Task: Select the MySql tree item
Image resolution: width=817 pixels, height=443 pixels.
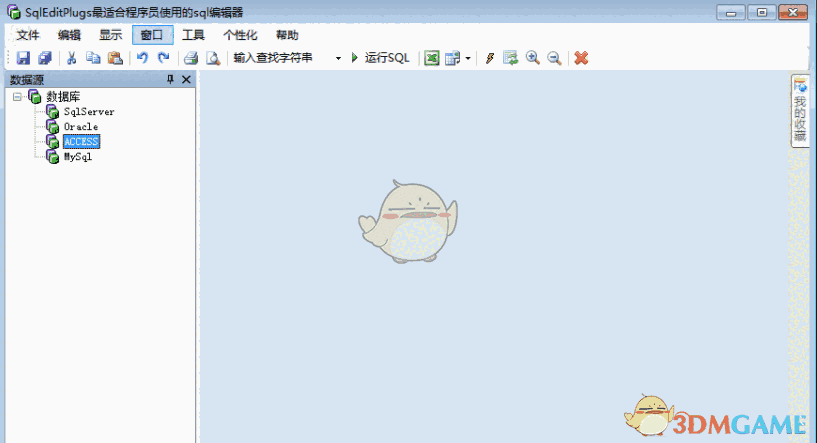Action: pos(78,157)
